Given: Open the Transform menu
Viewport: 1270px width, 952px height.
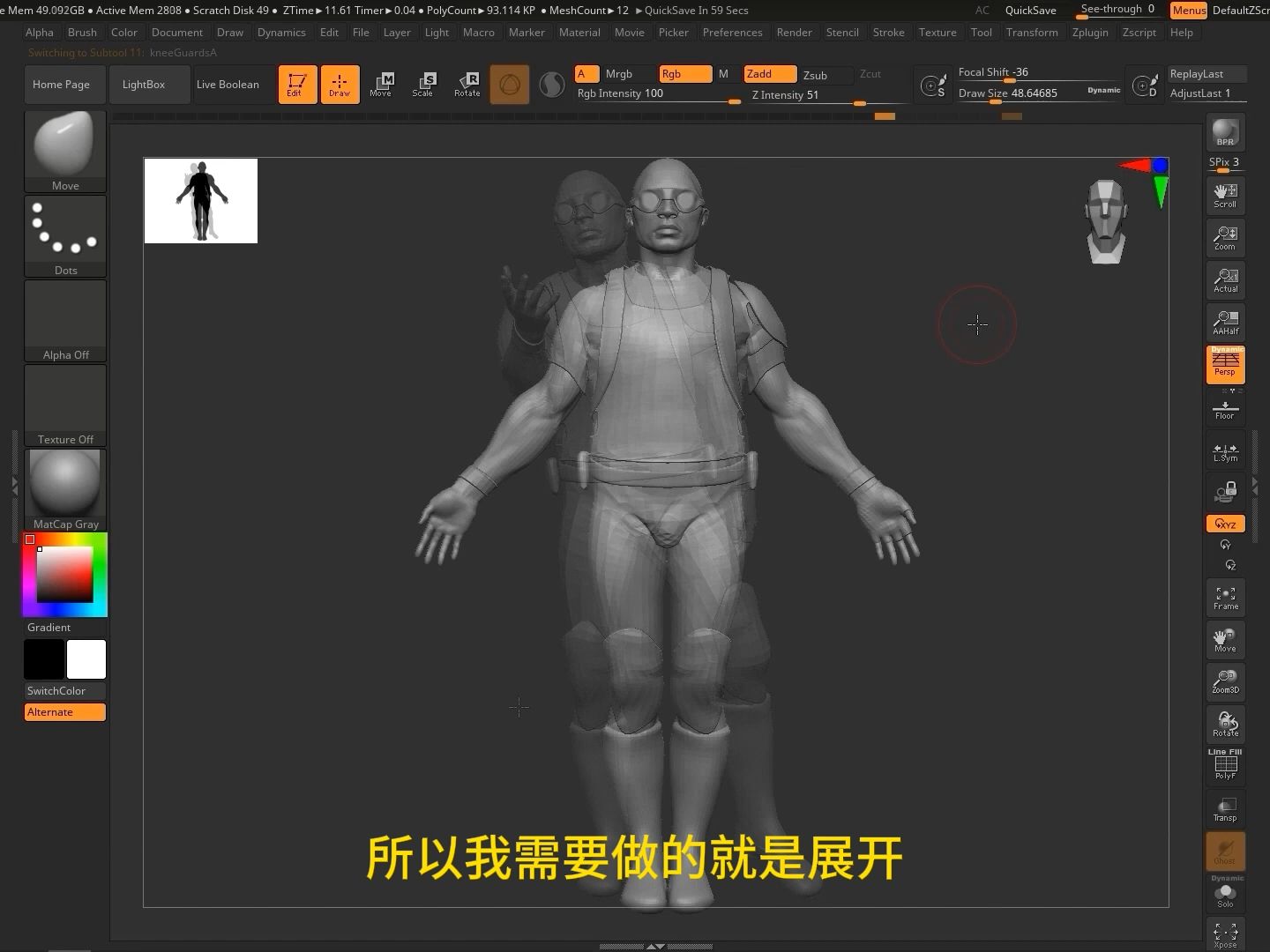Looking at the screenshot, I should (1032, 33).
